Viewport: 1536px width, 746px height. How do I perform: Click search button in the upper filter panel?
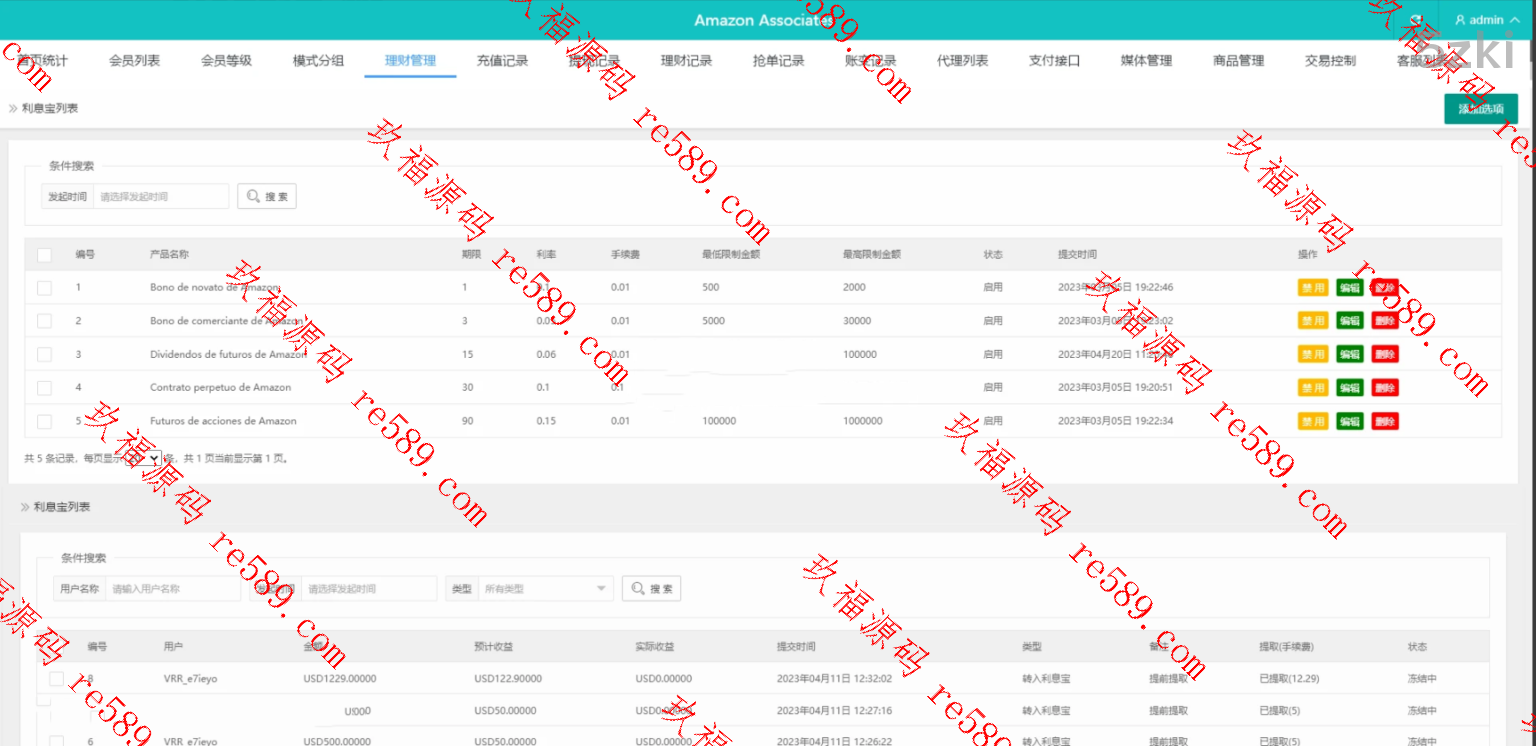(x=267, y=197)
